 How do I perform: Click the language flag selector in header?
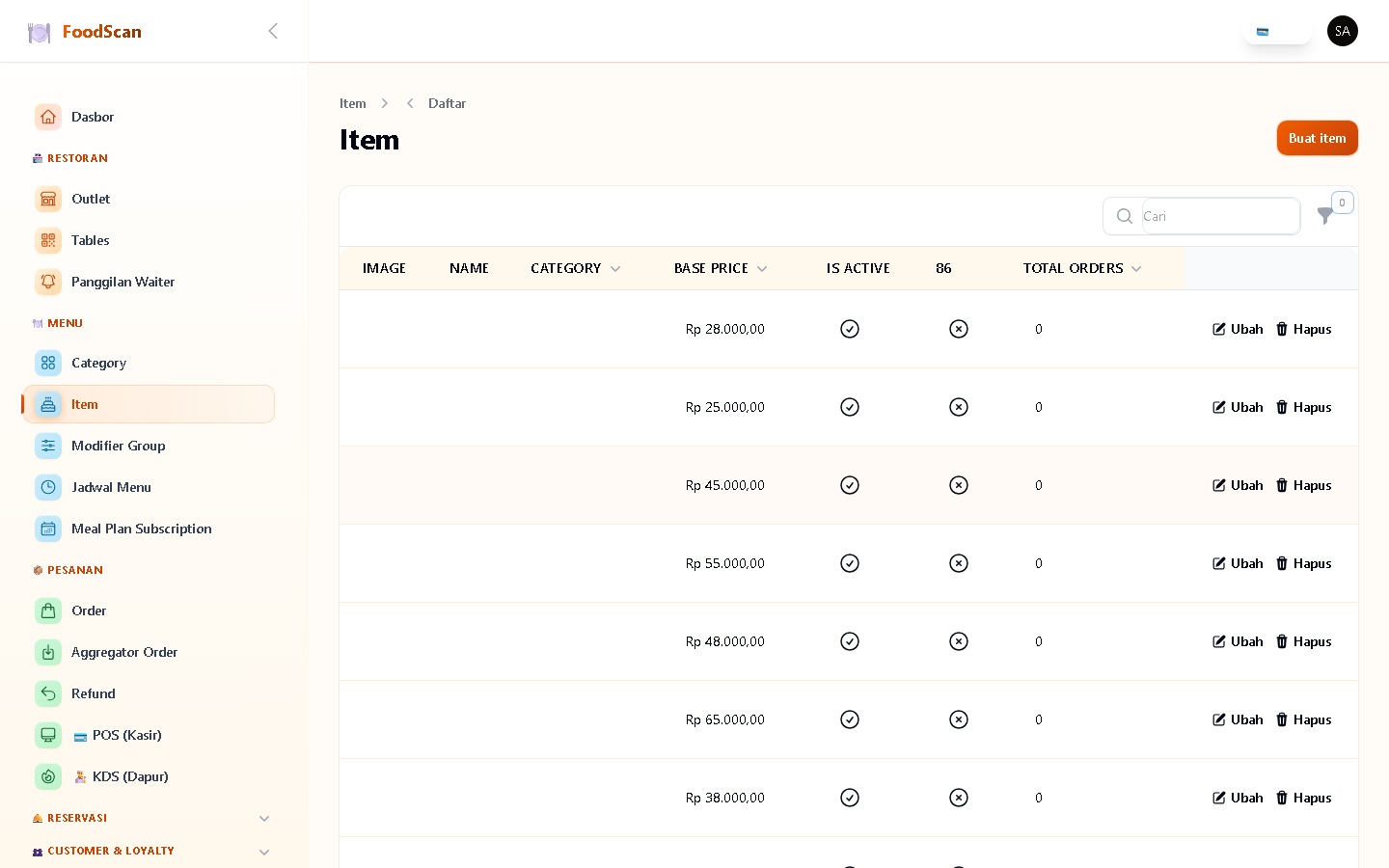[x=1277, y=32]
